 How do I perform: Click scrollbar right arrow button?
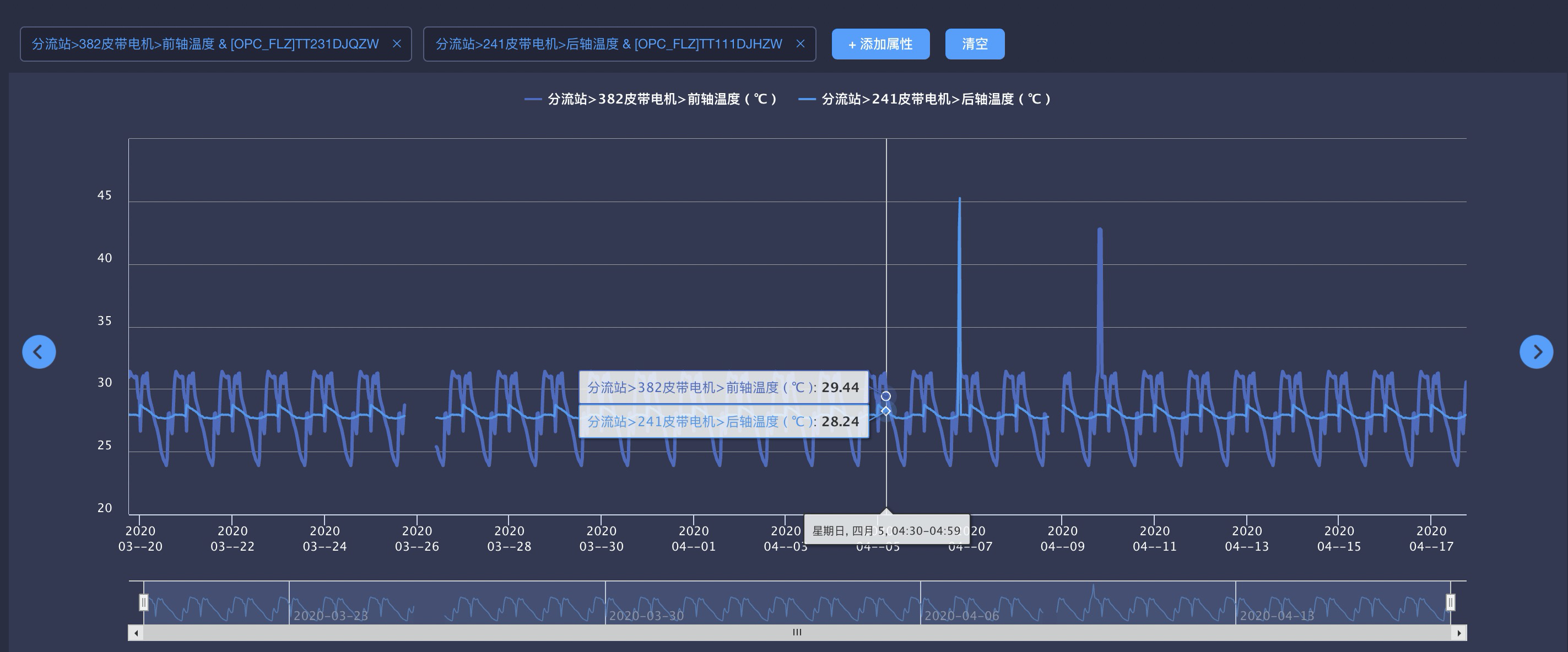(1458, 633)
